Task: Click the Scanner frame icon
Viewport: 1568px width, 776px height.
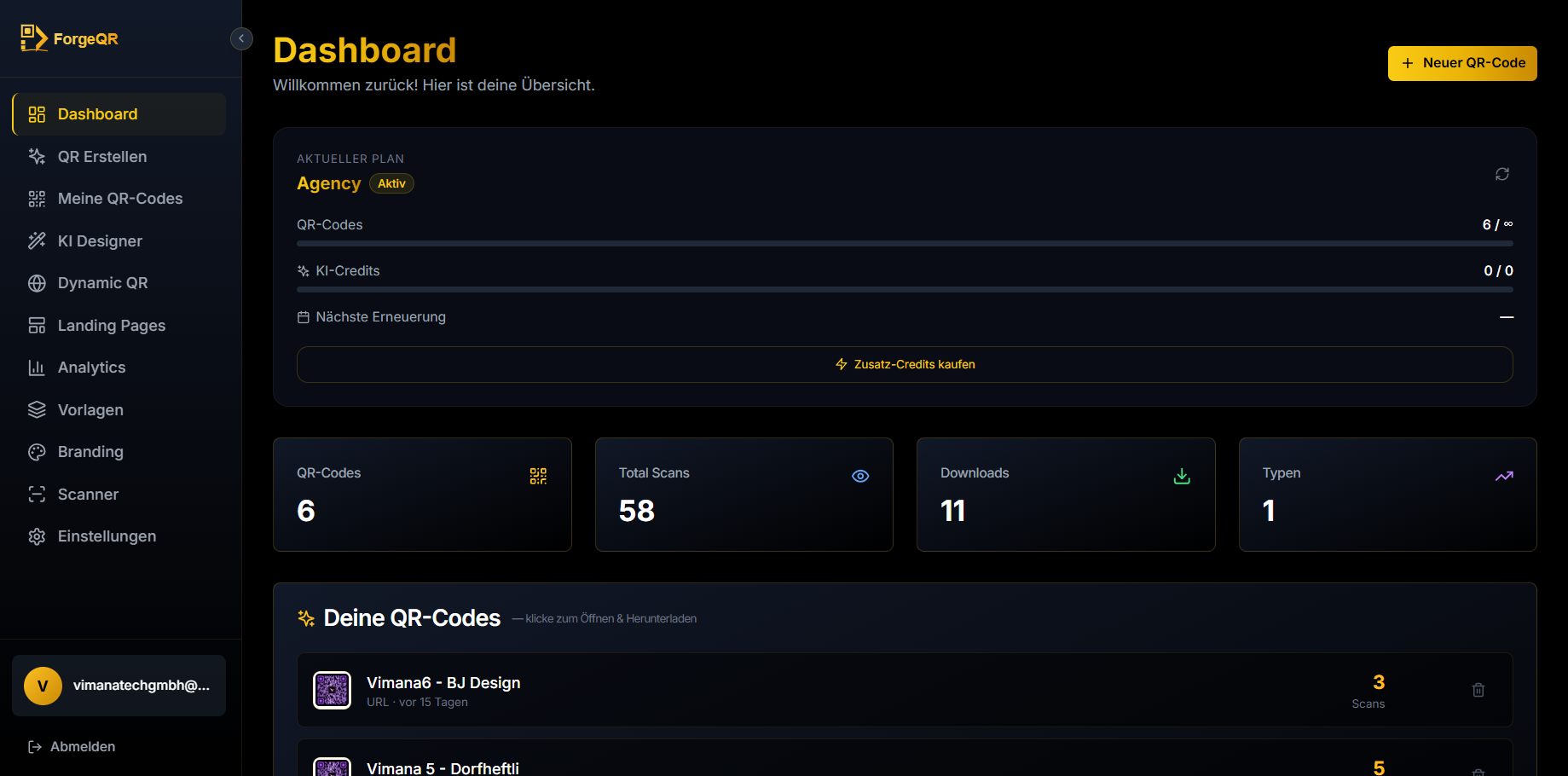Action: pyautogui.click(x=37, y=495)
